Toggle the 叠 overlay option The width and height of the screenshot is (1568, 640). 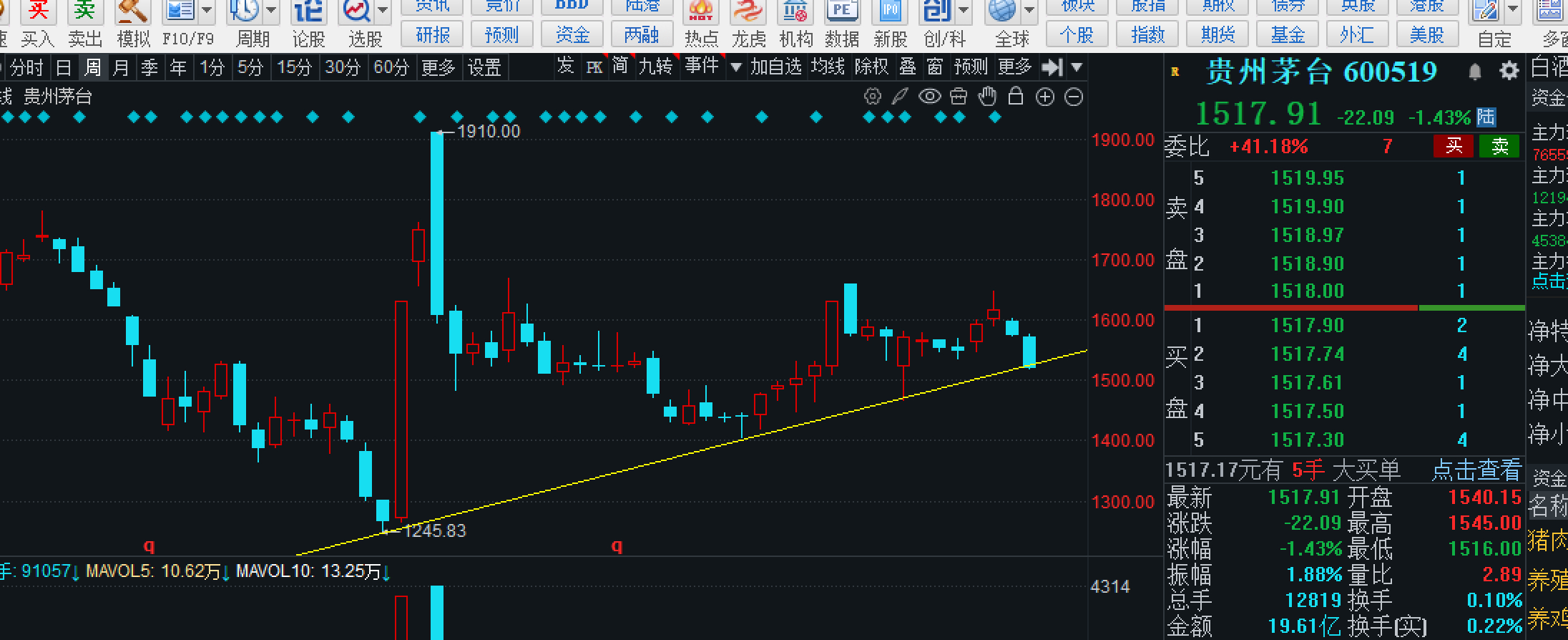908,67
